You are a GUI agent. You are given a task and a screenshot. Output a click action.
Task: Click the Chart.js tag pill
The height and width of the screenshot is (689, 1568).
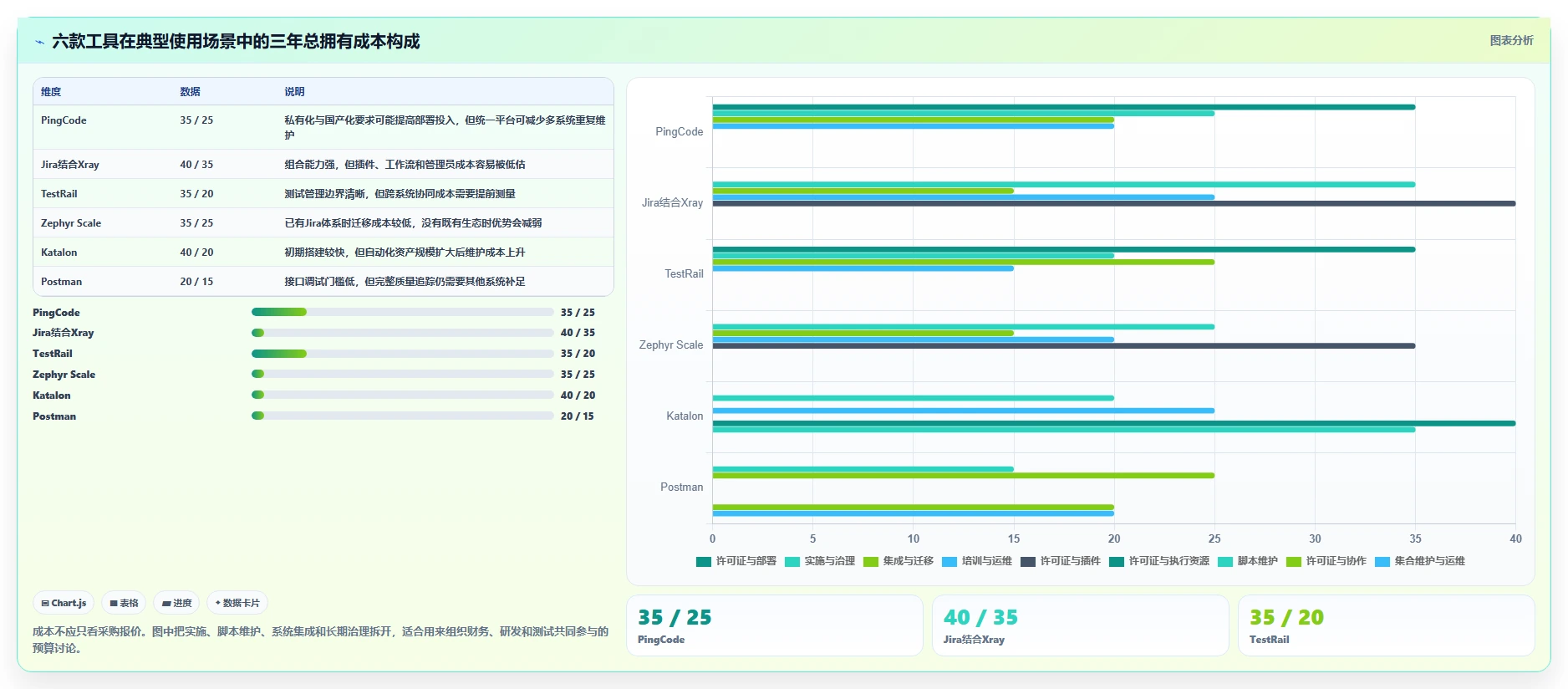click(x=64, y=603)
